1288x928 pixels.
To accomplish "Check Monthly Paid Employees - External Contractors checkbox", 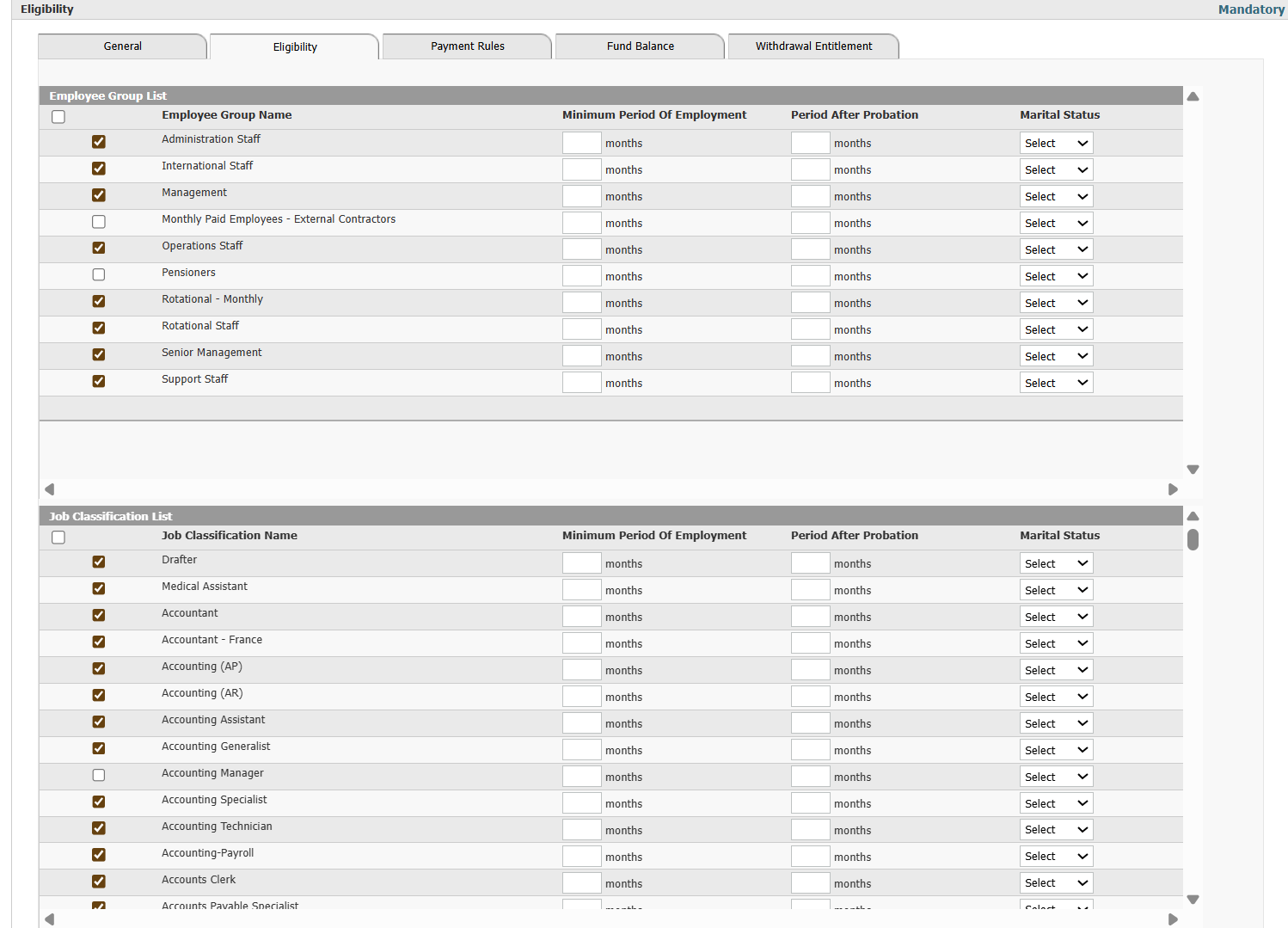I will point(99,222).
